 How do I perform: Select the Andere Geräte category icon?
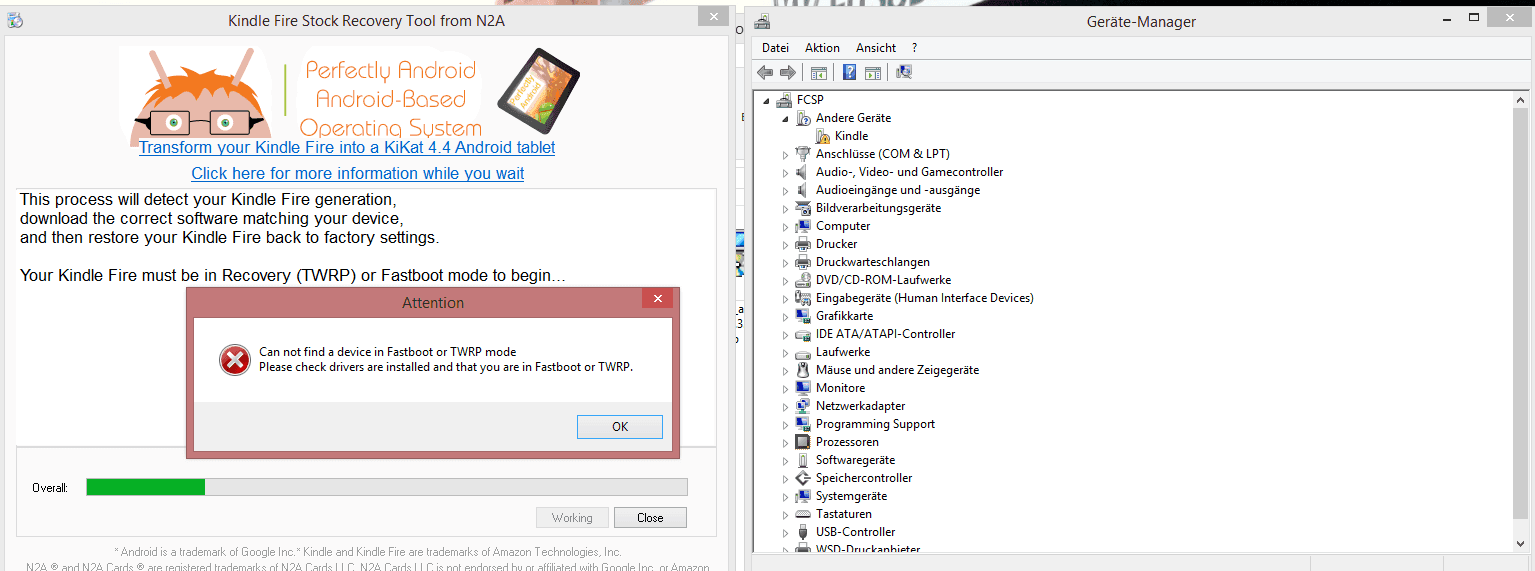click(803, 118)
